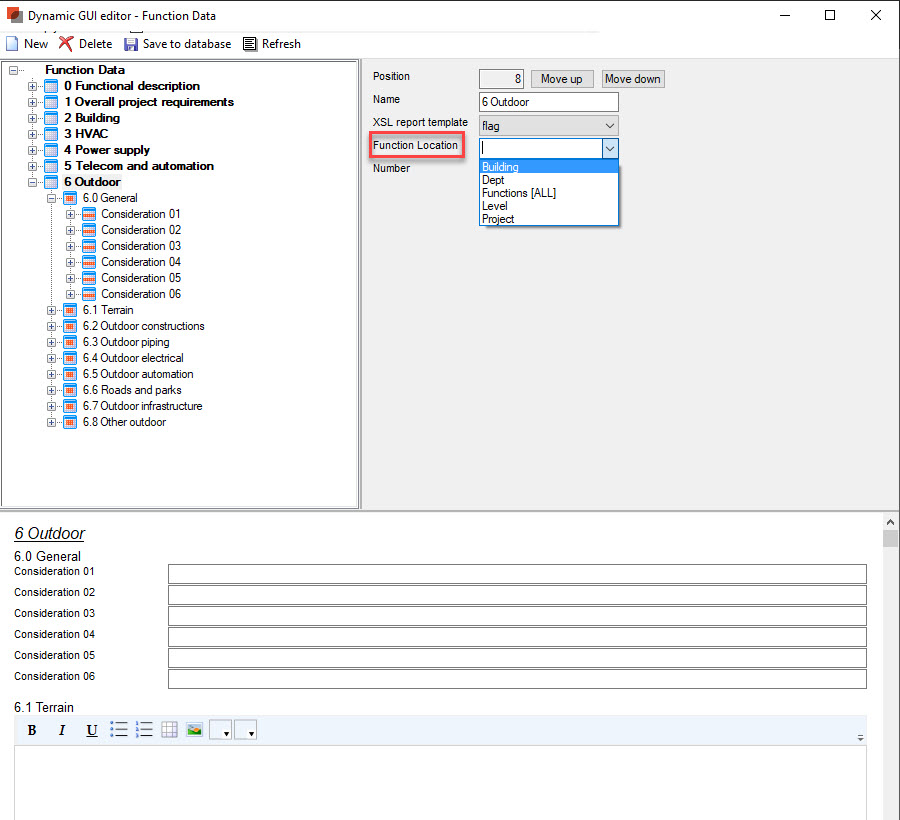
Task: Toggle bold formatting in Terrain editor
Action: [x=32, y=730]
